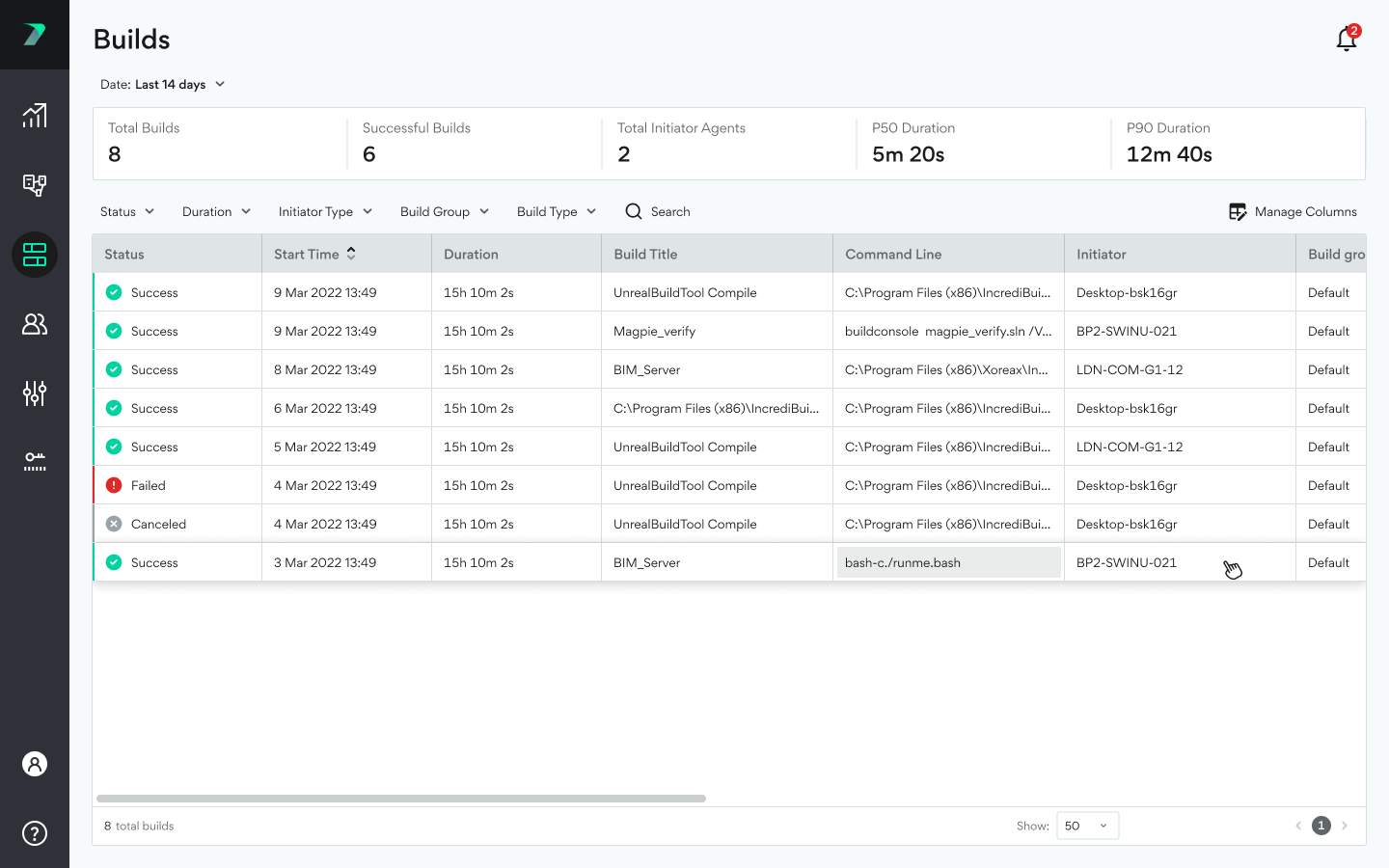
Task: Click the horizontal table scrollbar
Action: (x=401, y=799)
